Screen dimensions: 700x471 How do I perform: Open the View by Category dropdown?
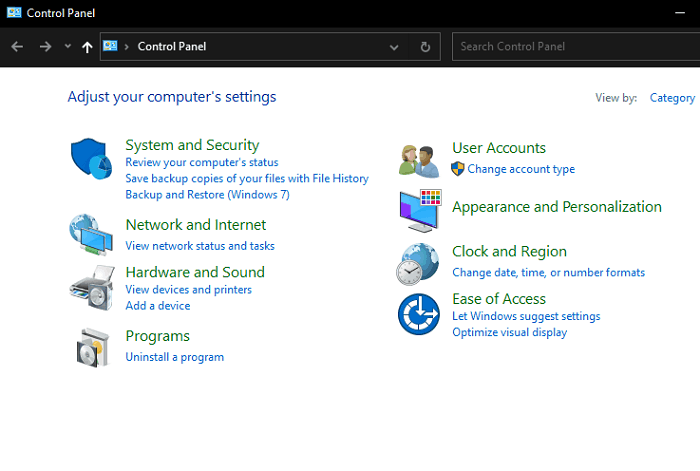coord(672,98)
